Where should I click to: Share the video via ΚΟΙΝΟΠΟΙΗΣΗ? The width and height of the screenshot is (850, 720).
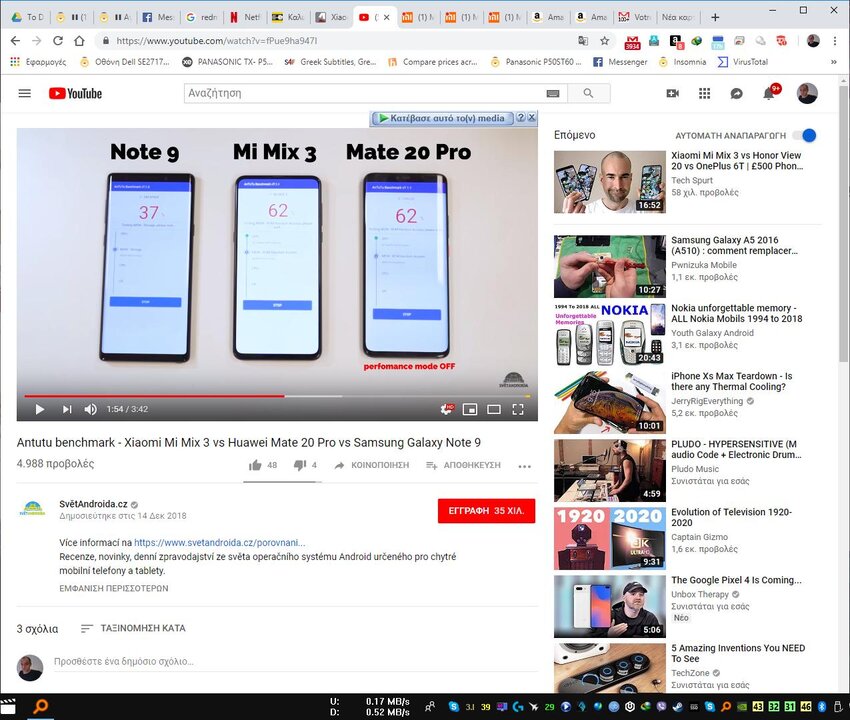click(372, 465)
